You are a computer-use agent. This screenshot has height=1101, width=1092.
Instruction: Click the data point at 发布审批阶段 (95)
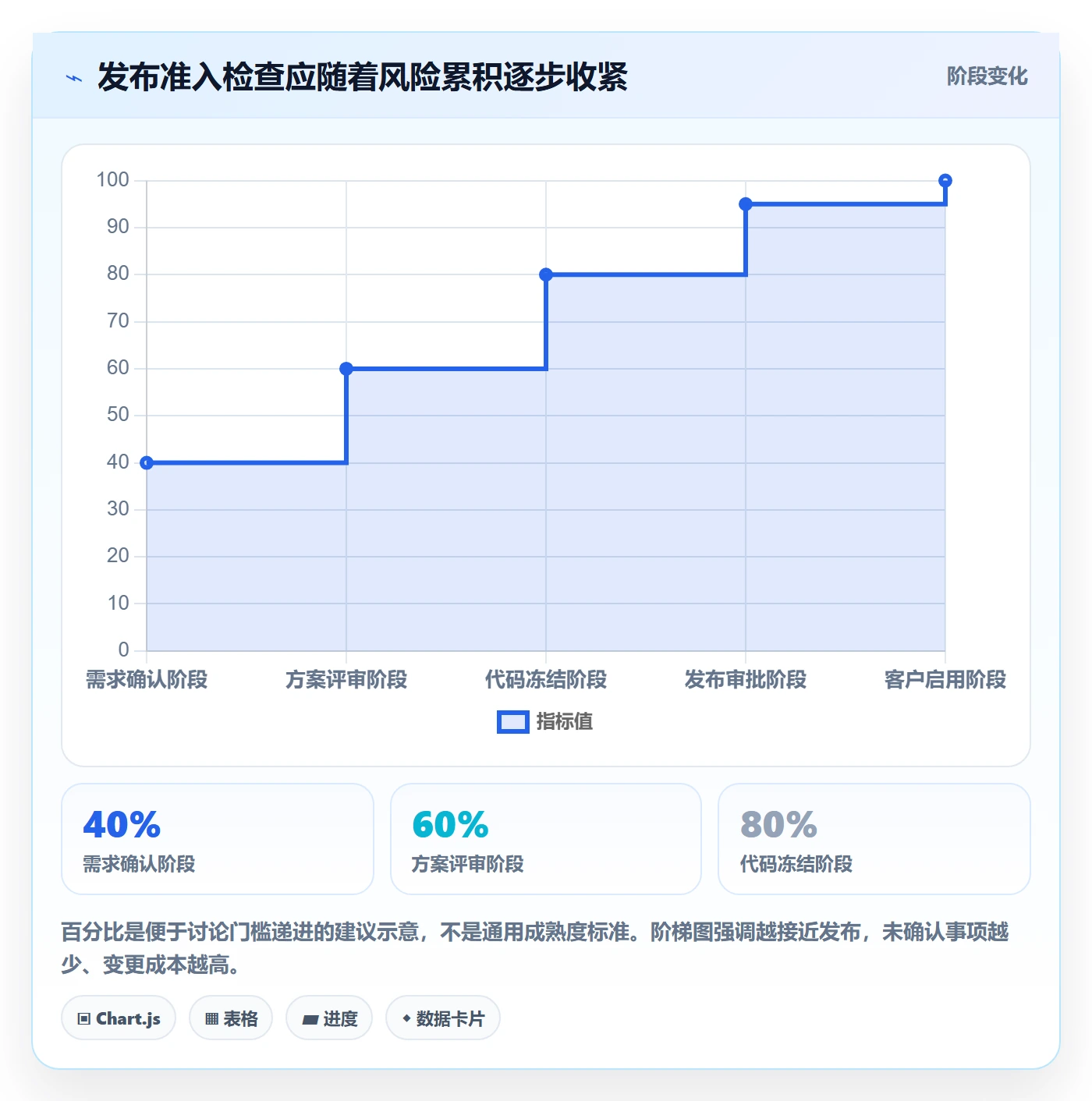tap(746, 204)
